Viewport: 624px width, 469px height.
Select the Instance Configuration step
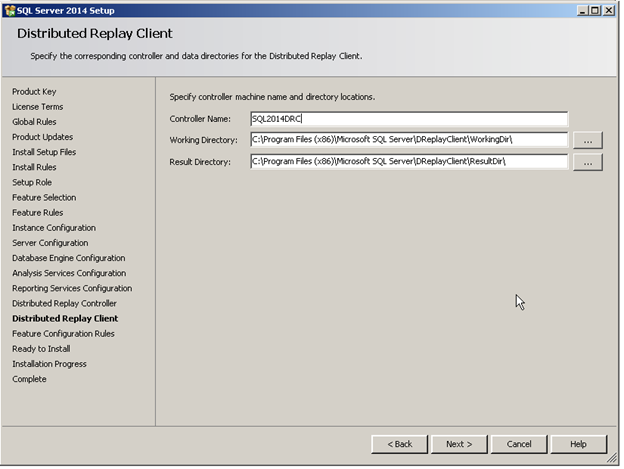[x=54, y=228]
